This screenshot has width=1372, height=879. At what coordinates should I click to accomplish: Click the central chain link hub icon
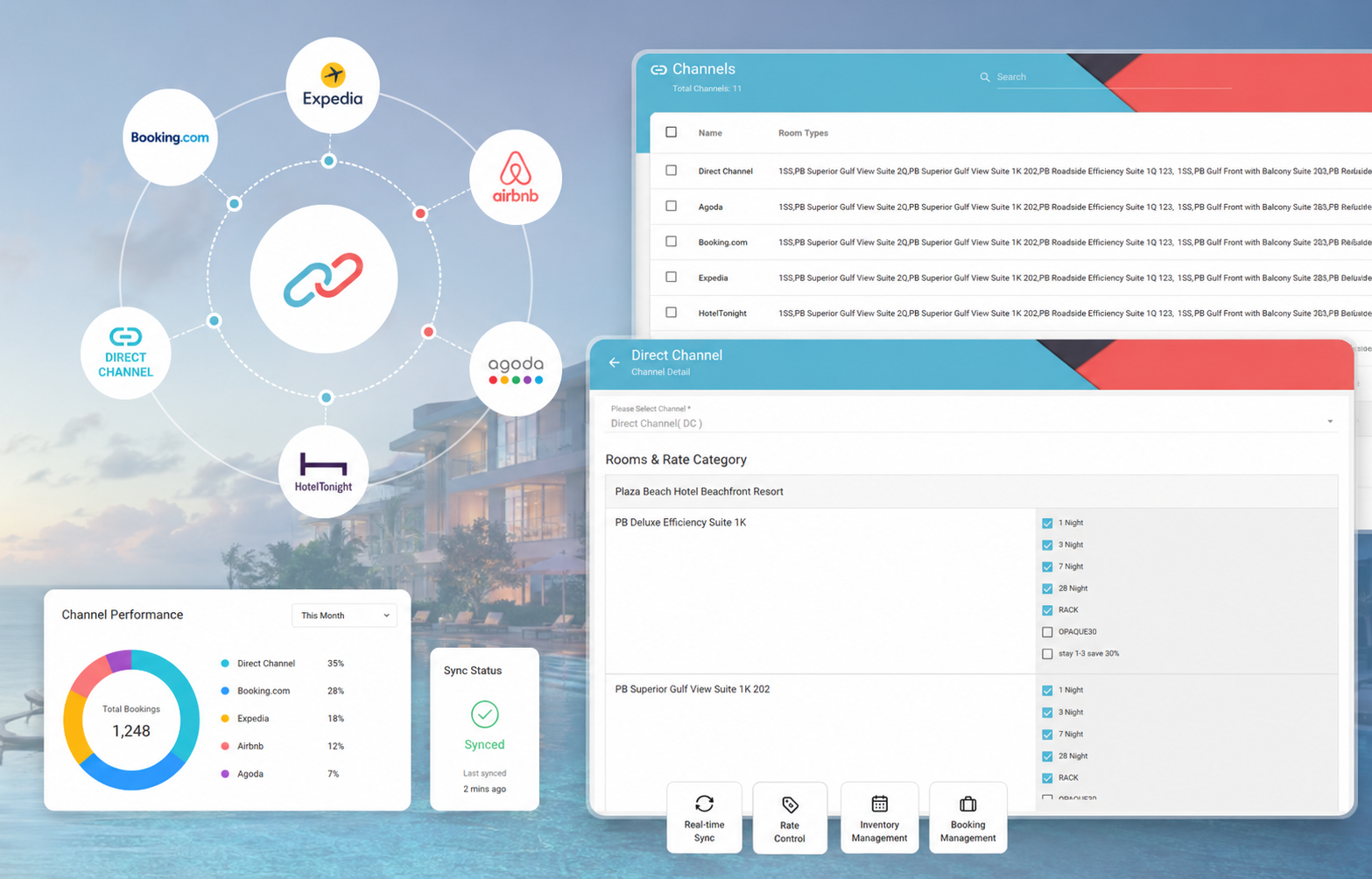tap(324, 279)
